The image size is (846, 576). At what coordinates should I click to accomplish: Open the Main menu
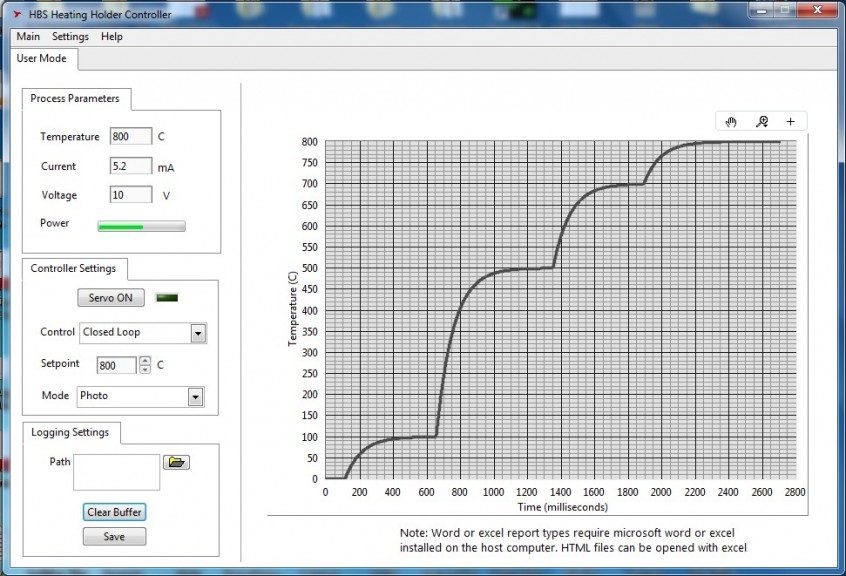[28, 36]
